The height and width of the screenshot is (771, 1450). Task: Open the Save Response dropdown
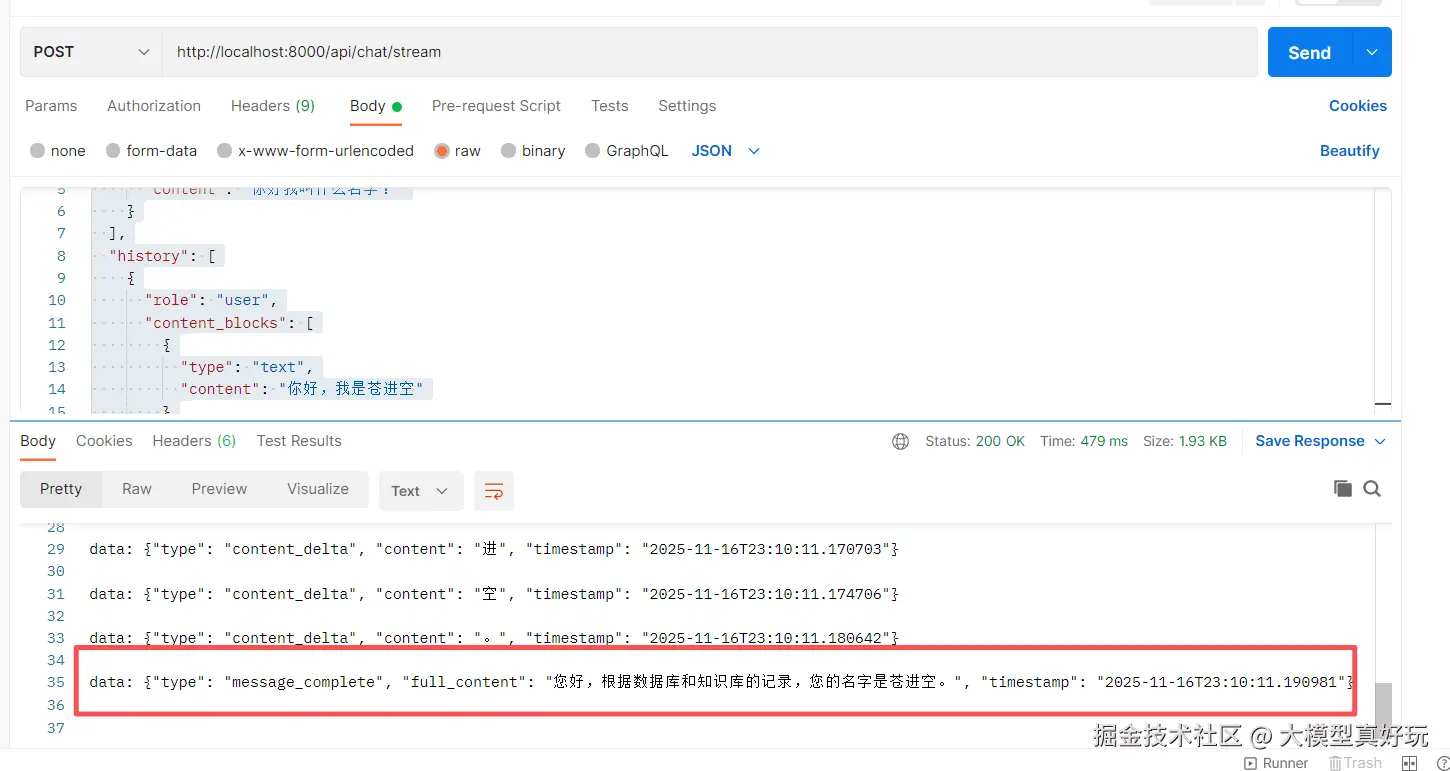pyautogui.click(x=1321, y=441)
